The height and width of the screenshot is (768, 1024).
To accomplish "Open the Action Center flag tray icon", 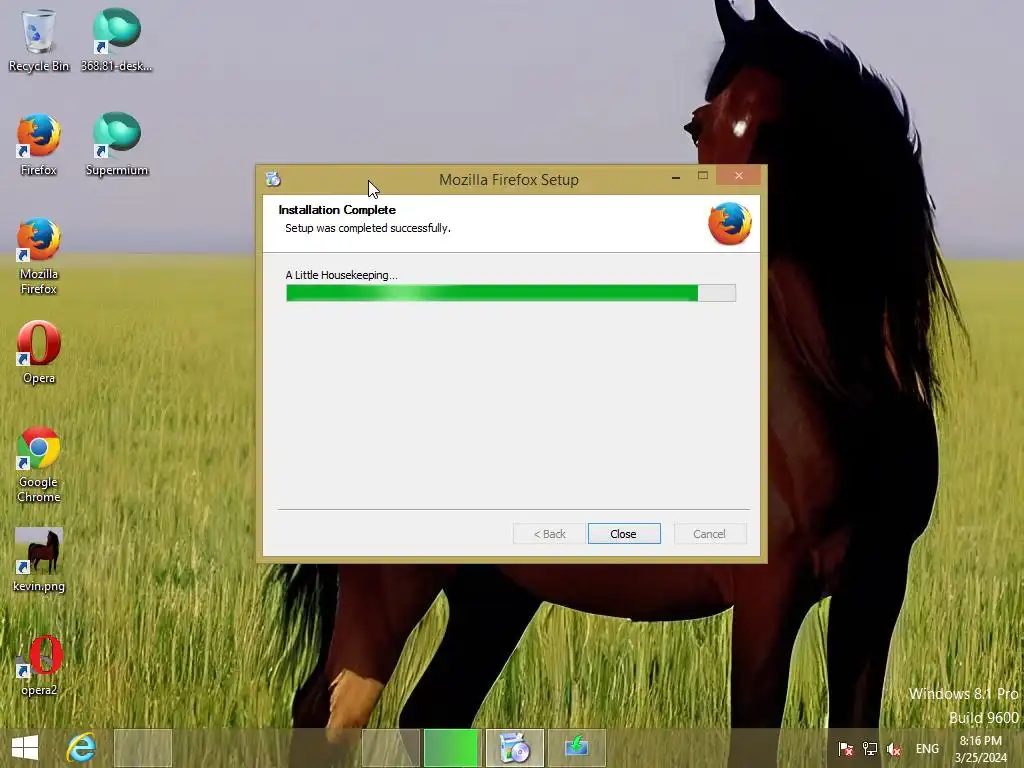I will [846, 749].
